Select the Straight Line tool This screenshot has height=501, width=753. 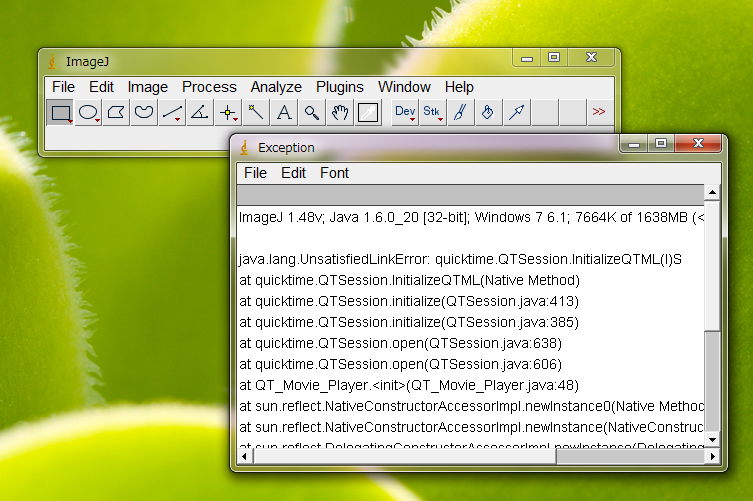click(171, 113)
